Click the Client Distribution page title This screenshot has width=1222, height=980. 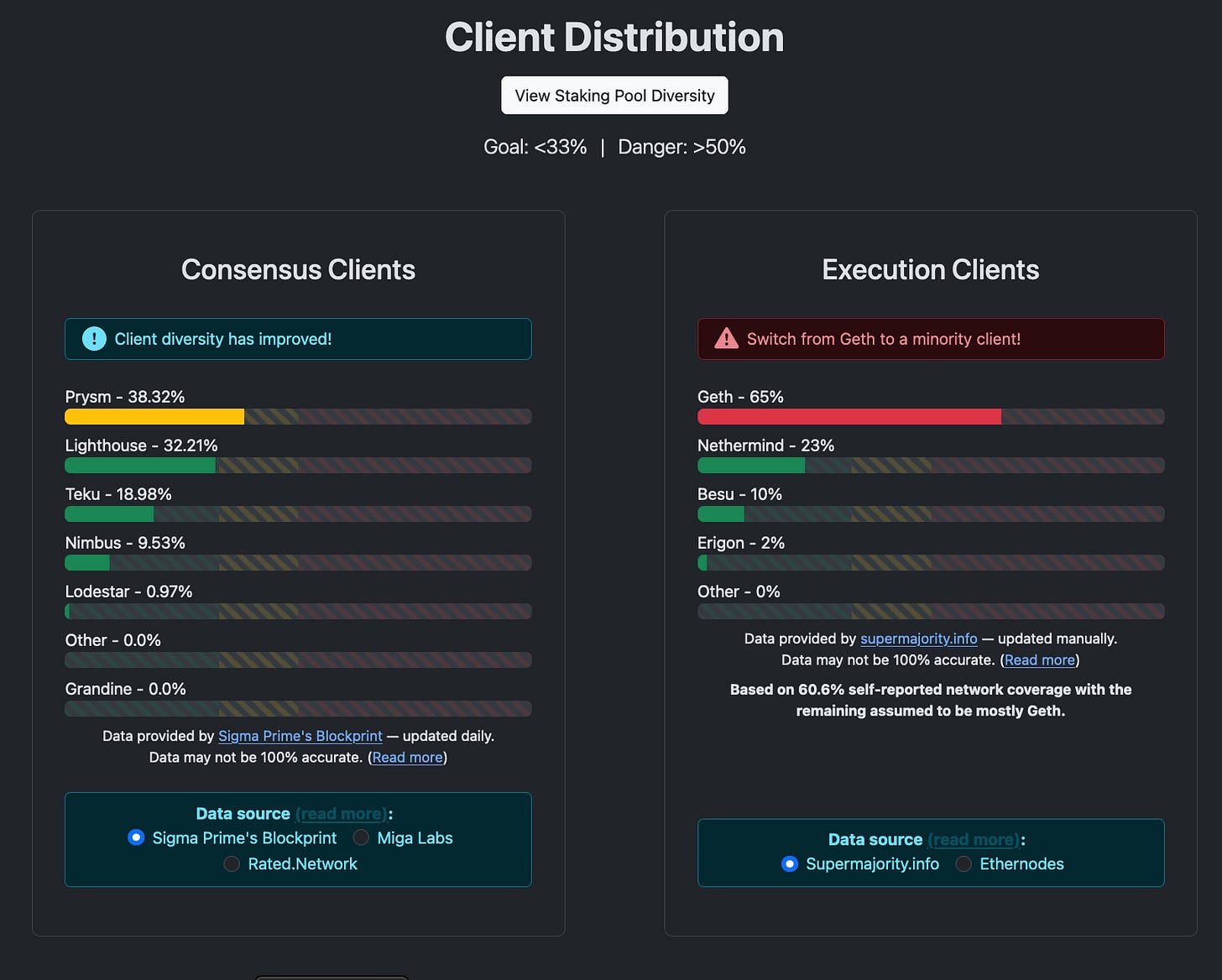point(614,38)
